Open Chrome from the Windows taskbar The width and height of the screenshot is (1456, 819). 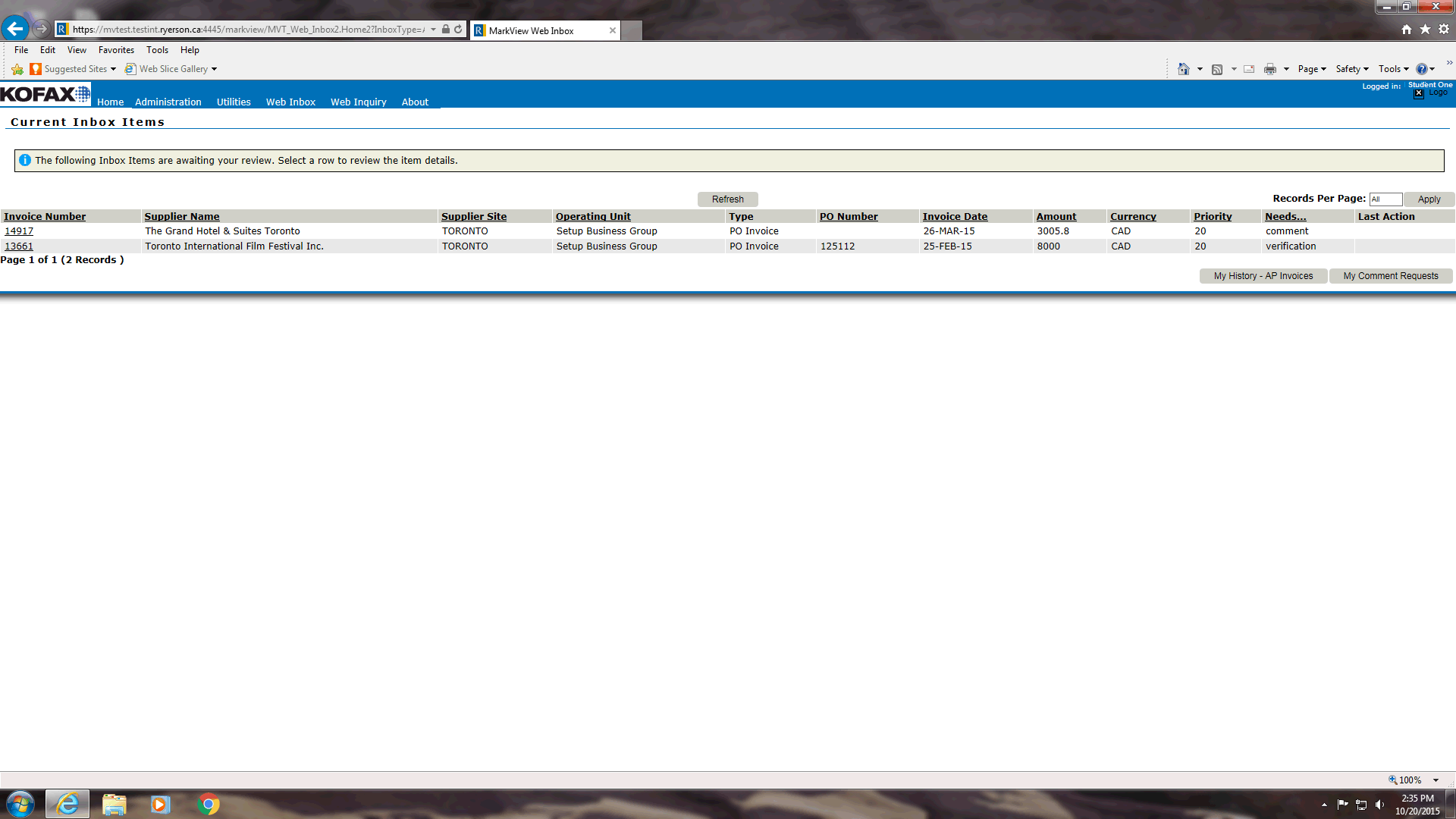coord(209,804)
